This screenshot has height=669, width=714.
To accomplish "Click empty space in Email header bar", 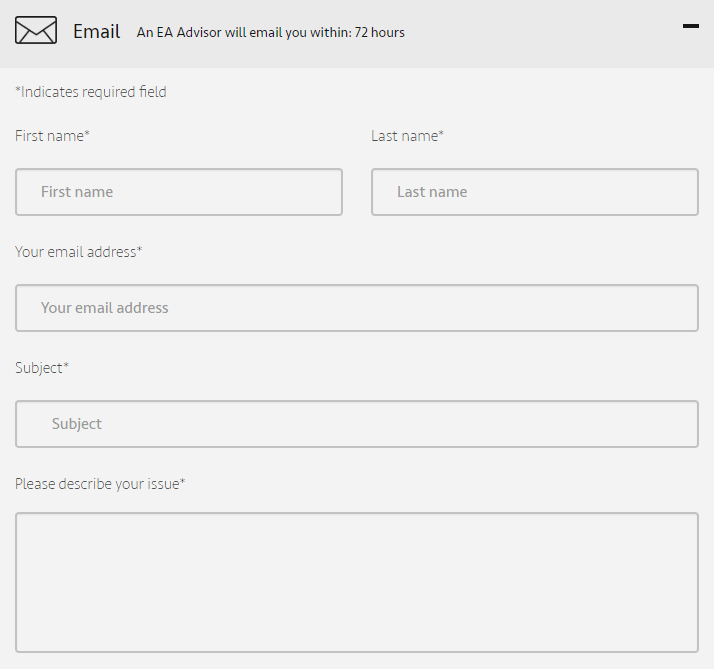I will 542,33.
